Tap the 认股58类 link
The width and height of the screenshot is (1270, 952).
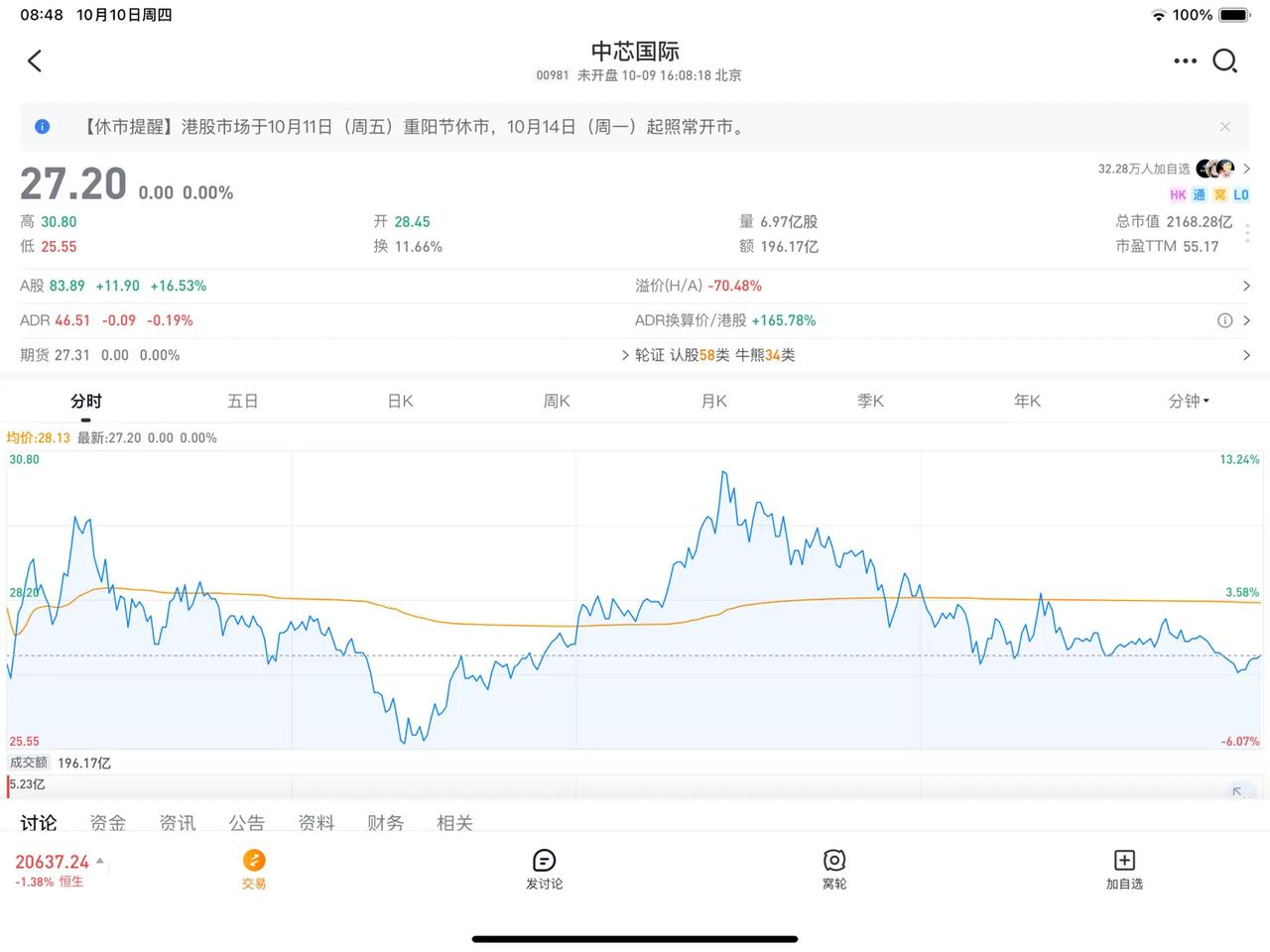tap(699, 355)
